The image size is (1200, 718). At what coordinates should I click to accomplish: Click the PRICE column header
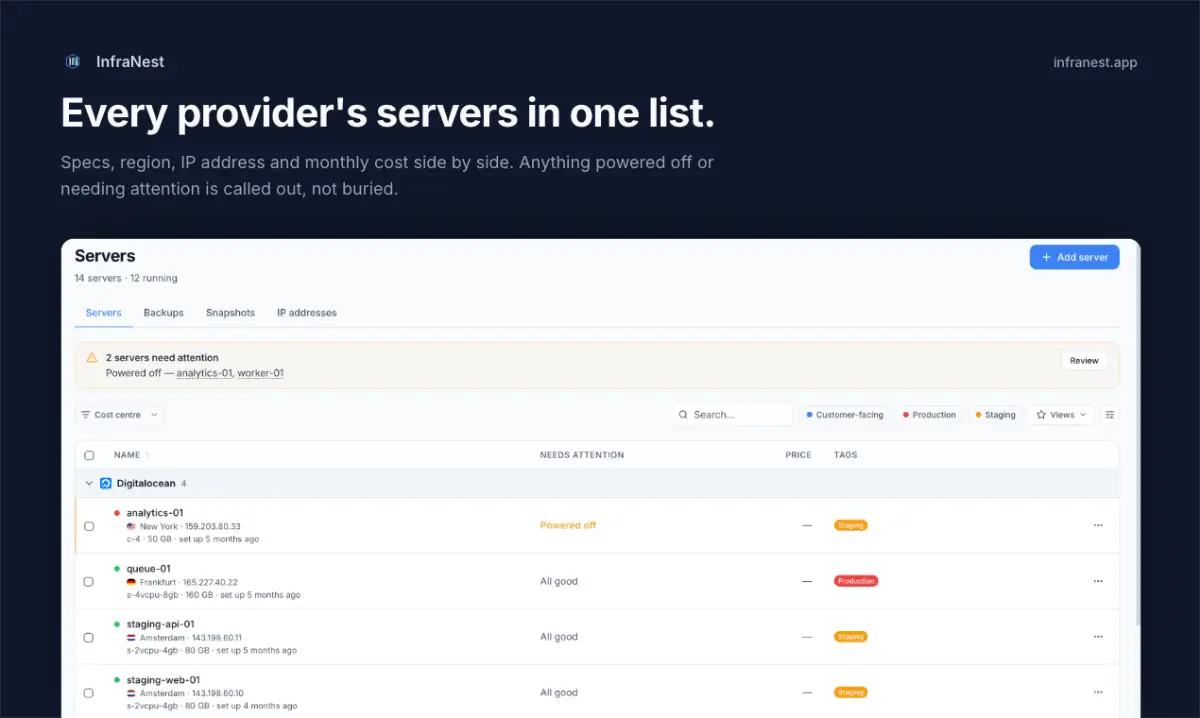798,455
